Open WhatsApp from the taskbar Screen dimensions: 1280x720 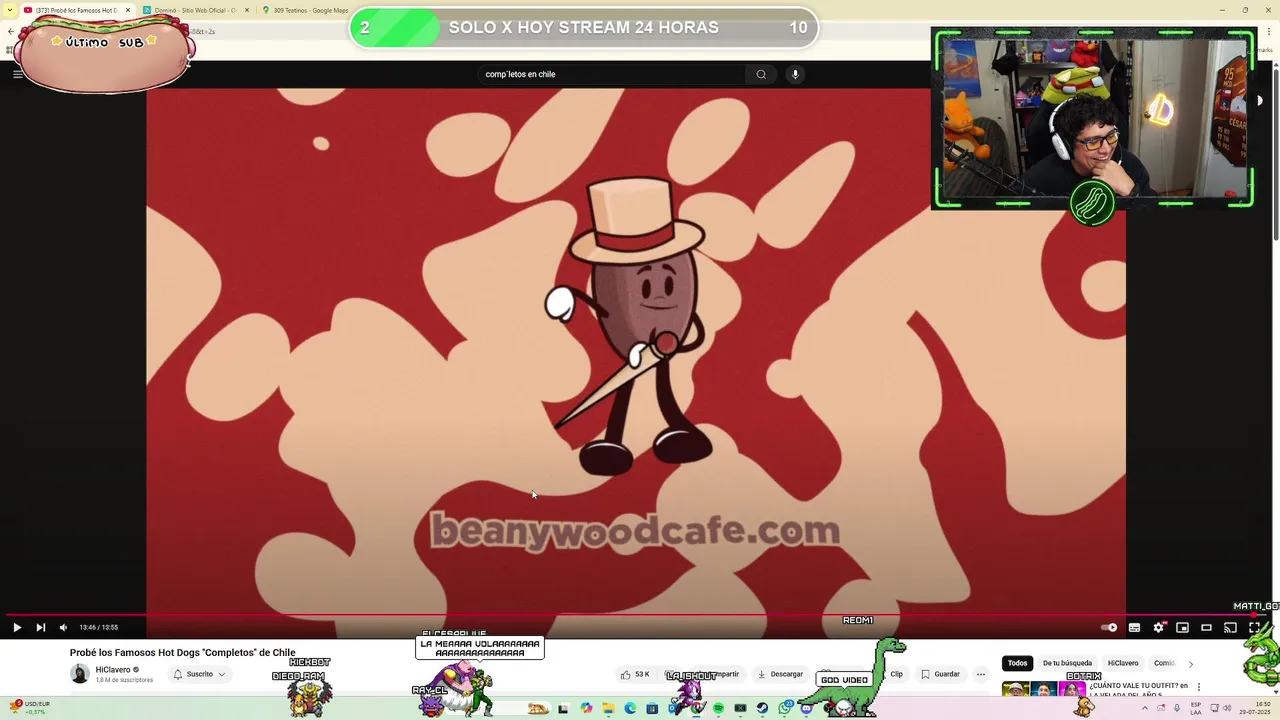(x=784, y=708)
